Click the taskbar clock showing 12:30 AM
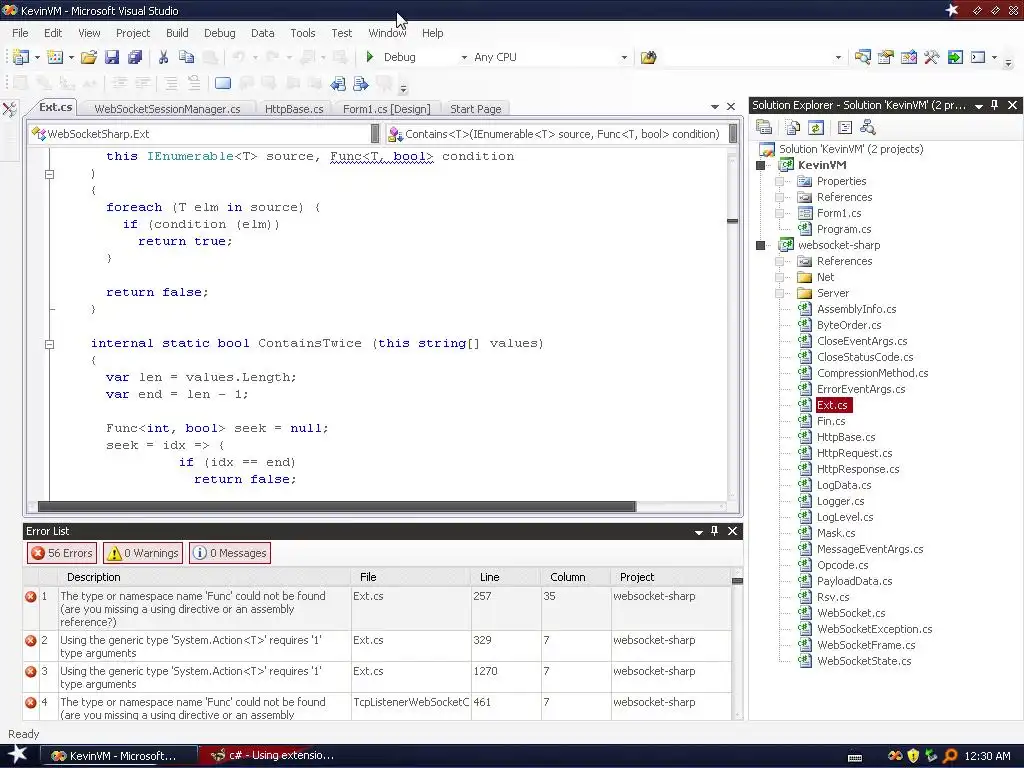 click(987, 756)
